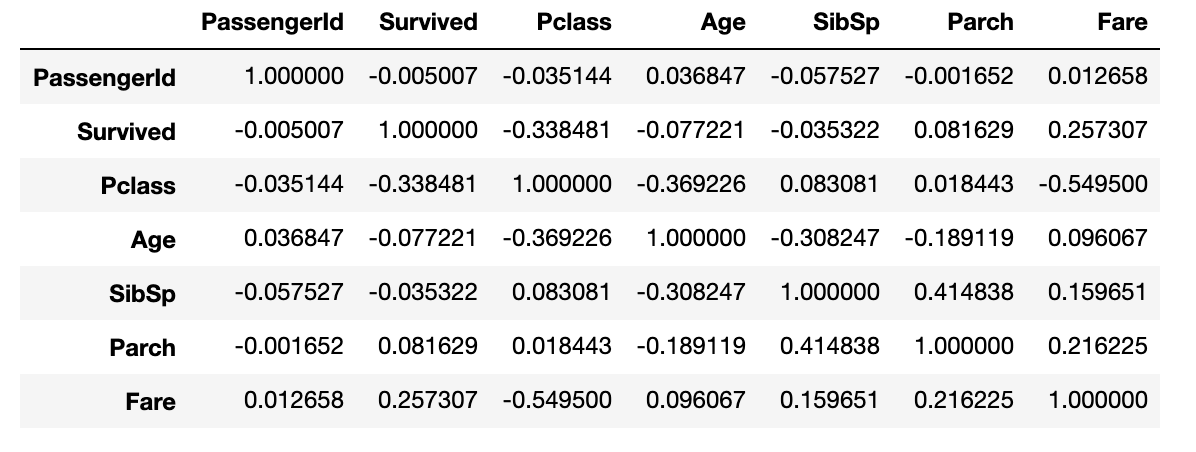
Task: Click the PassengerId column header
Action: tap(272, 22)
